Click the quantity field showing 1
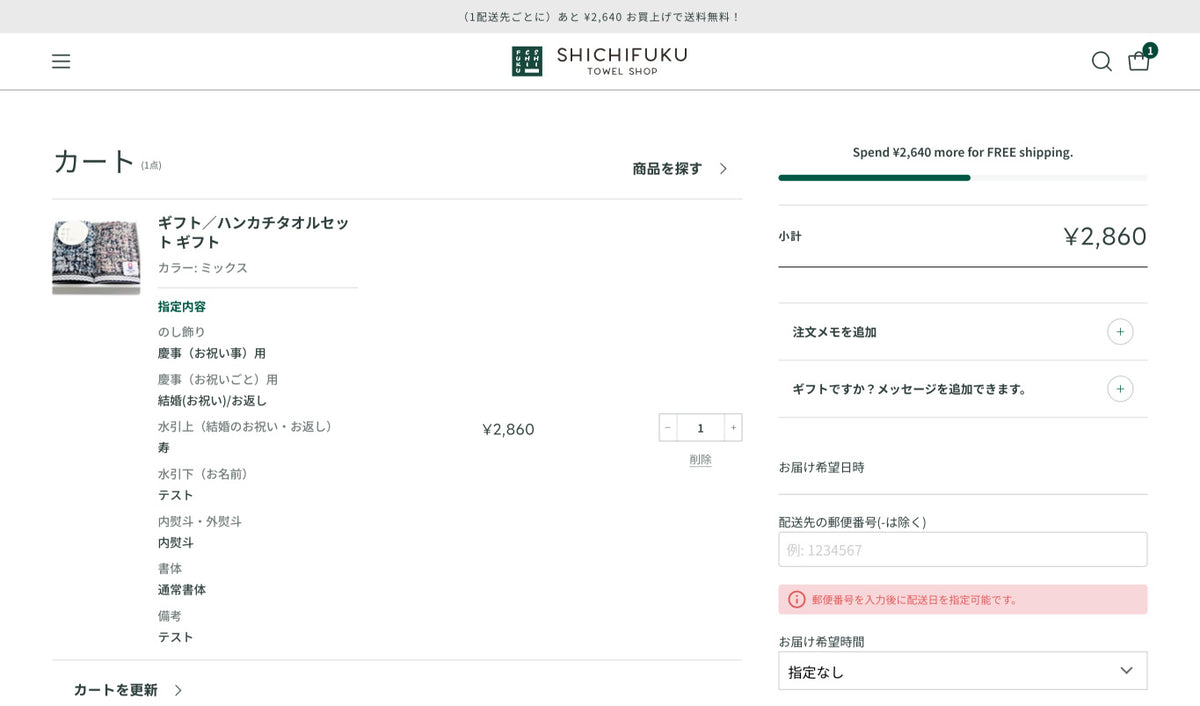The height and width of the screenshot is (706, 1200). coord(700,428)
